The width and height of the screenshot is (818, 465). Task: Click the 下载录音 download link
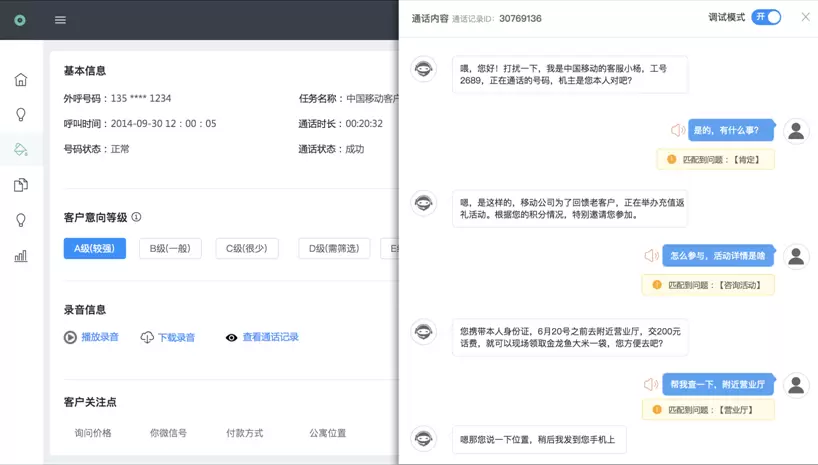pos(168,337)
